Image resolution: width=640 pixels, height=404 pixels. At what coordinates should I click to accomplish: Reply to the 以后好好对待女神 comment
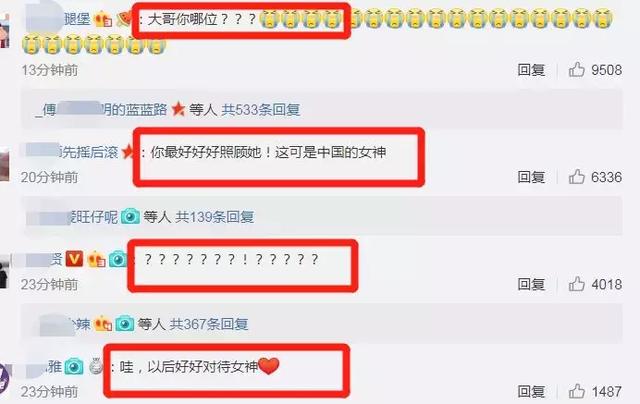tap(531, 391)
